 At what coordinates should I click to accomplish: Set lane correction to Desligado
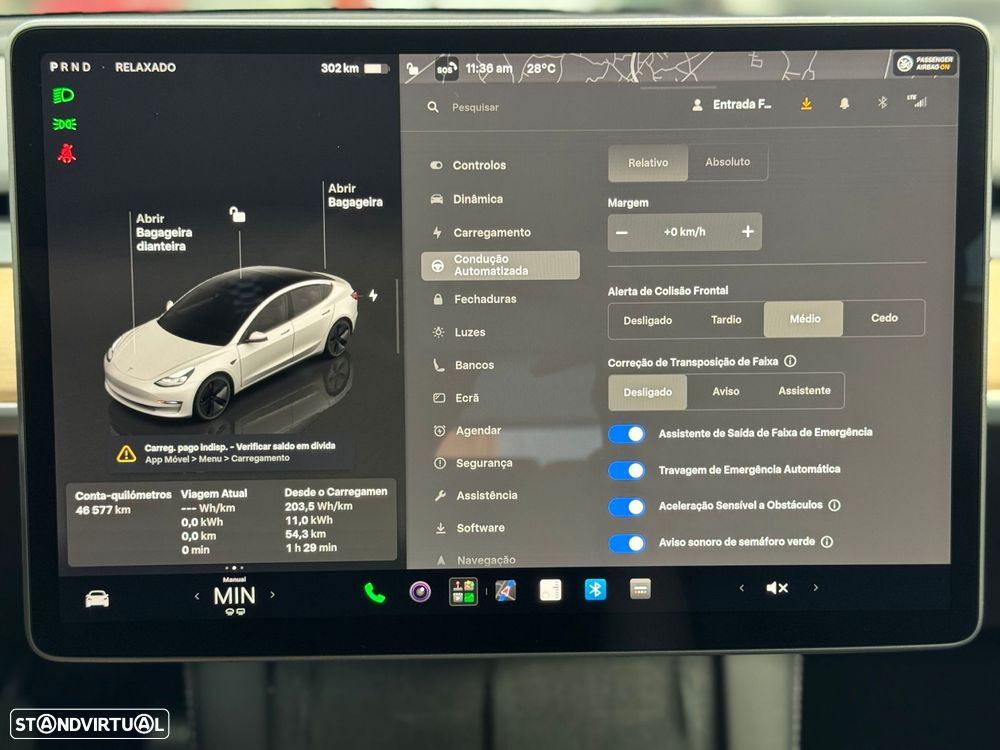pos(647,392)
